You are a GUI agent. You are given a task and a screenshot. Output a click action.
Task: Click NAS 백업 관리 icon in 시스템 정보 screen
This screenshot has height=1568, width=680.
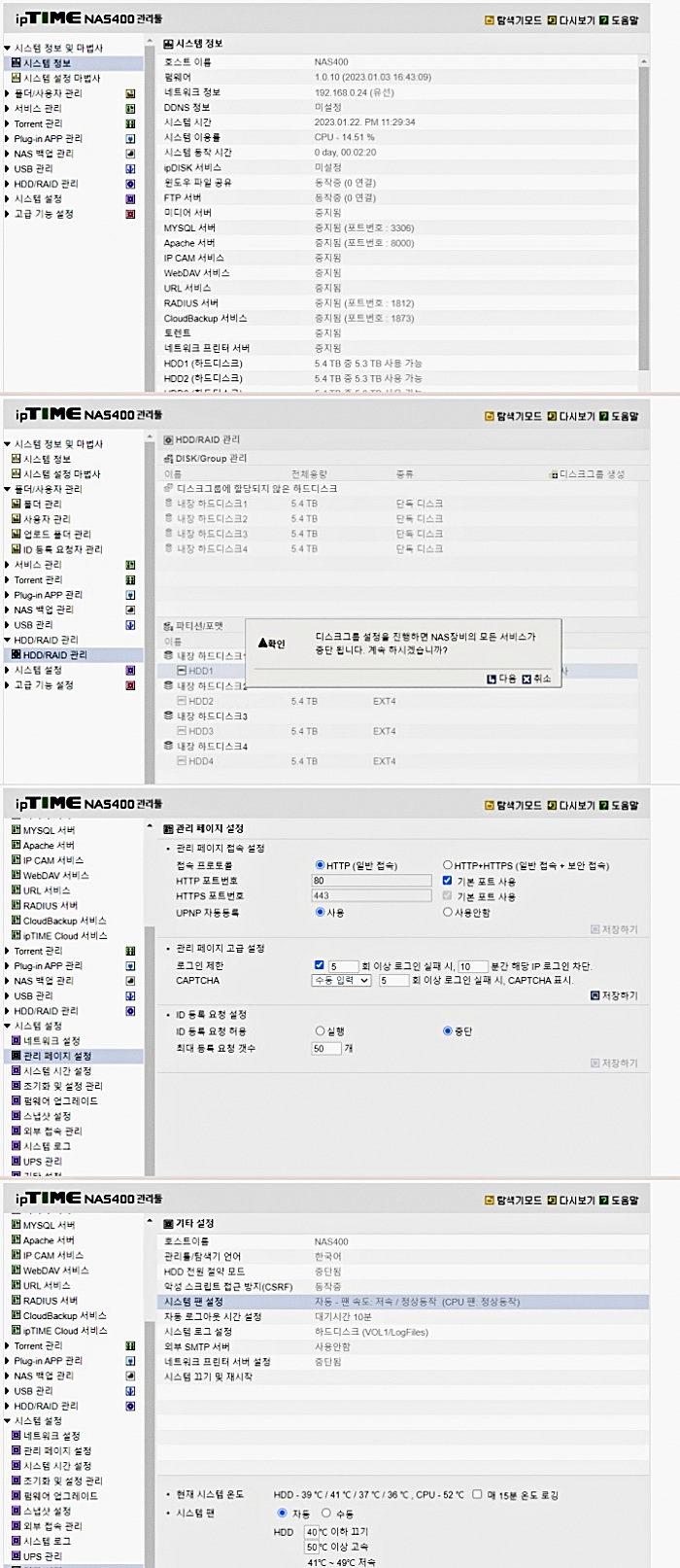131,154
